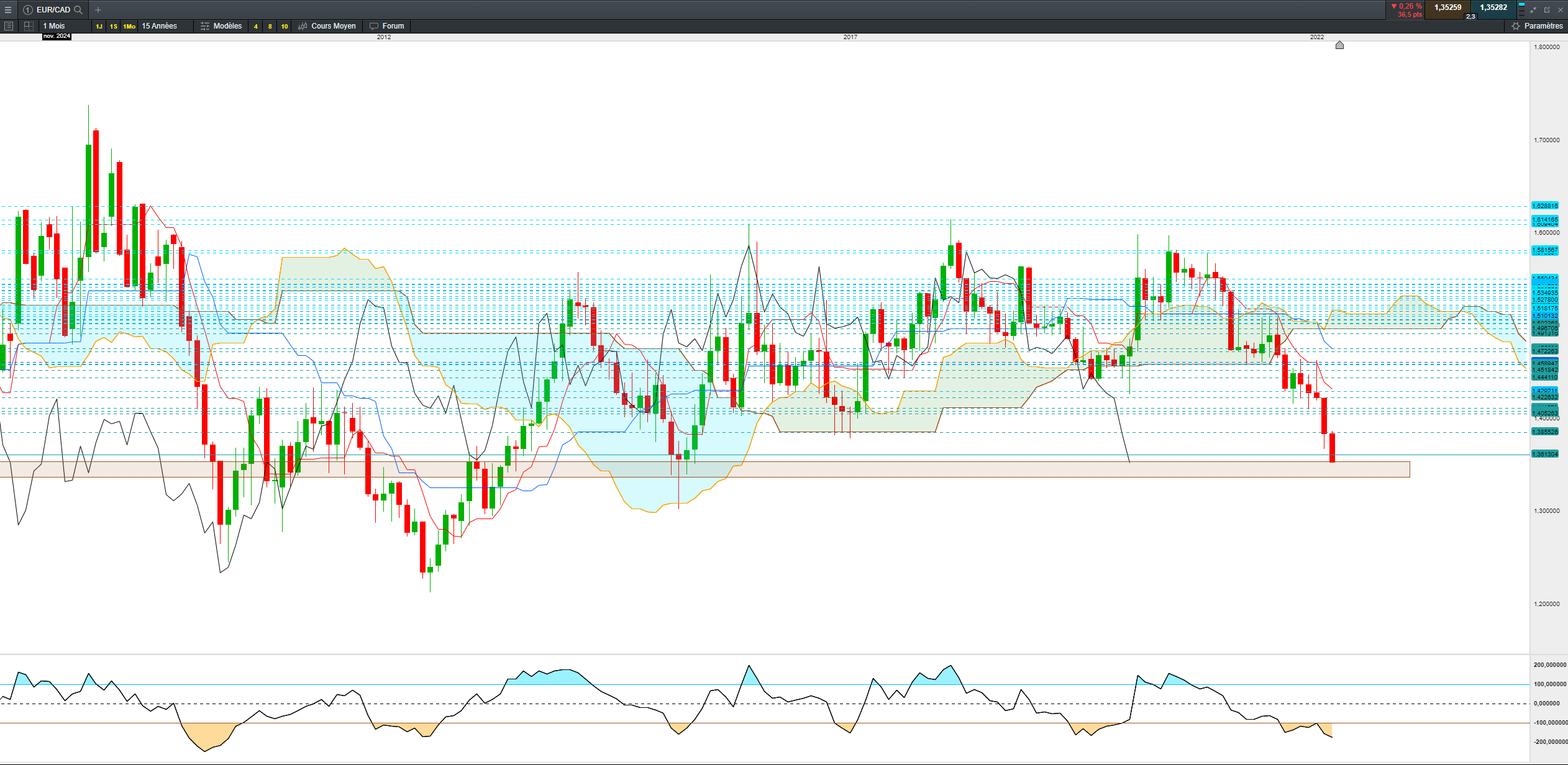Click the 1,200000 price axis label

pyautogui.click(x=1547, y=604)
